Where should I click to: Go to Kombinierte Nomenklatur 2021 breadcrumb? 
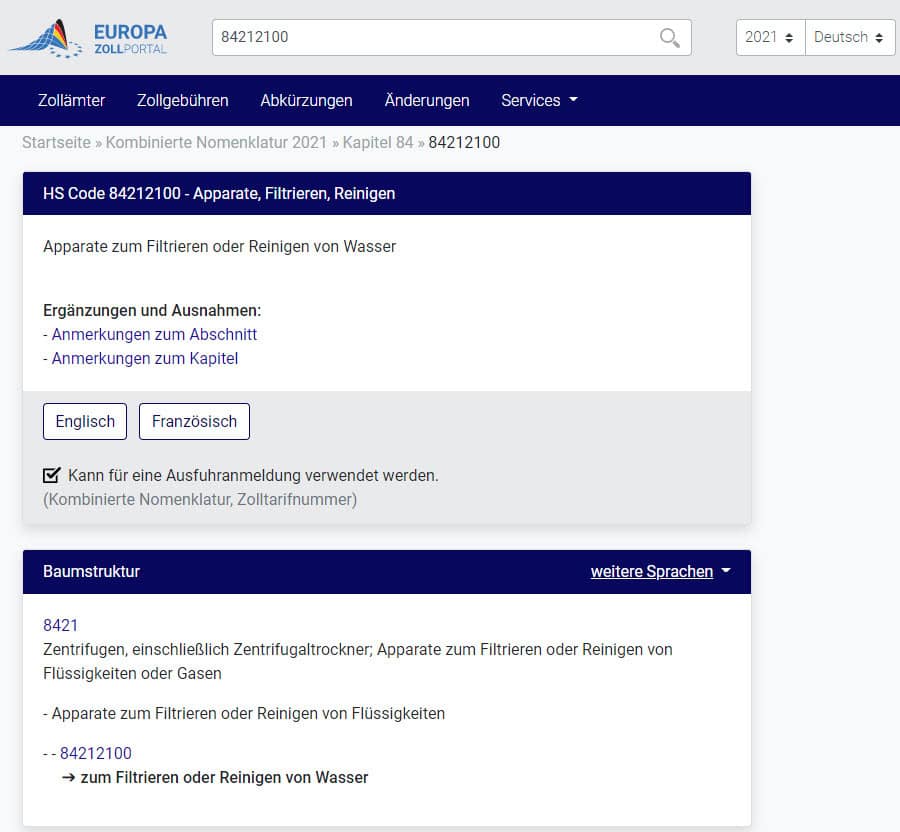point(216,142)
